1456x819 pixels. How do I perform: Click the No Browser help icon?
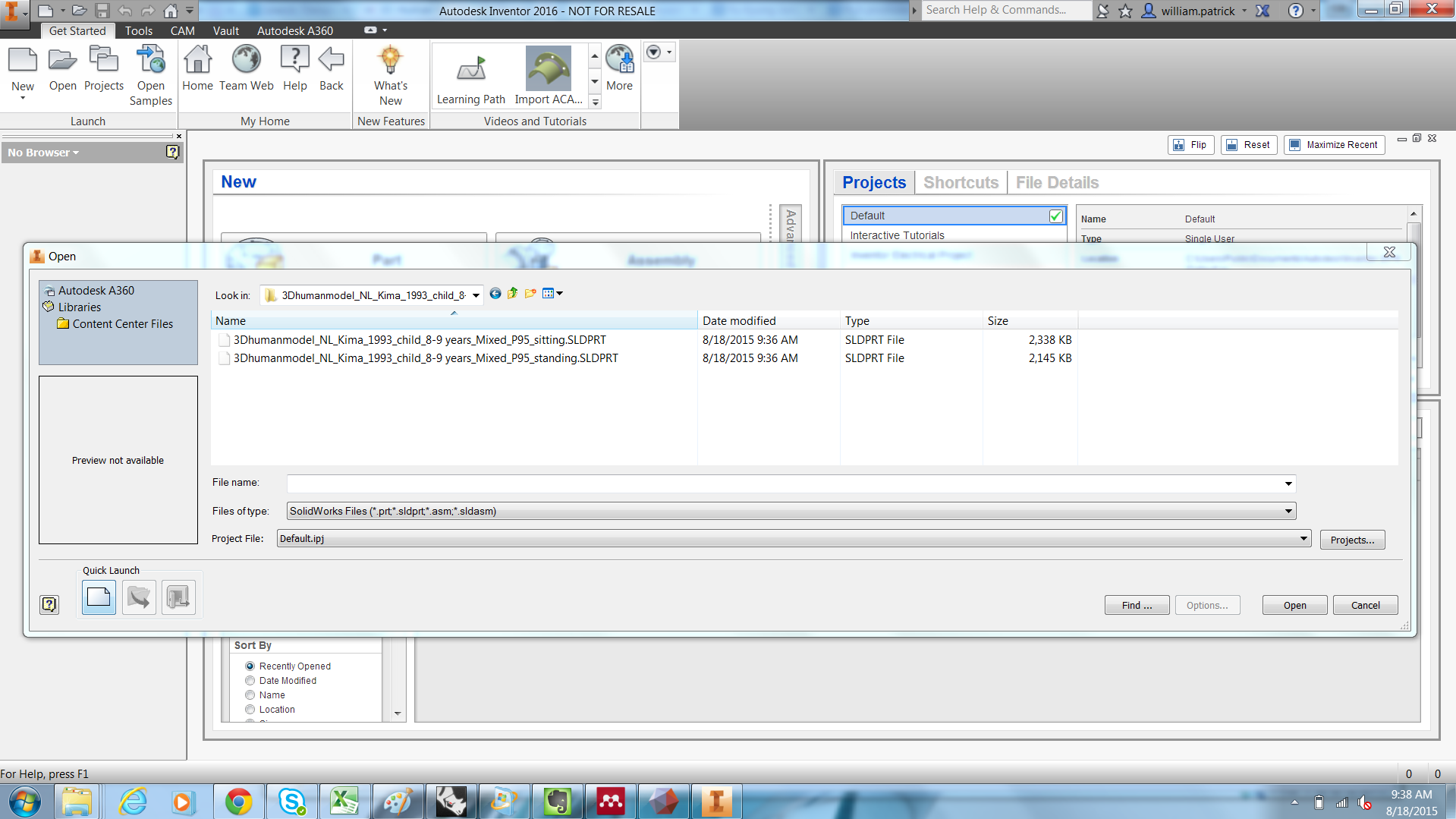172,152
